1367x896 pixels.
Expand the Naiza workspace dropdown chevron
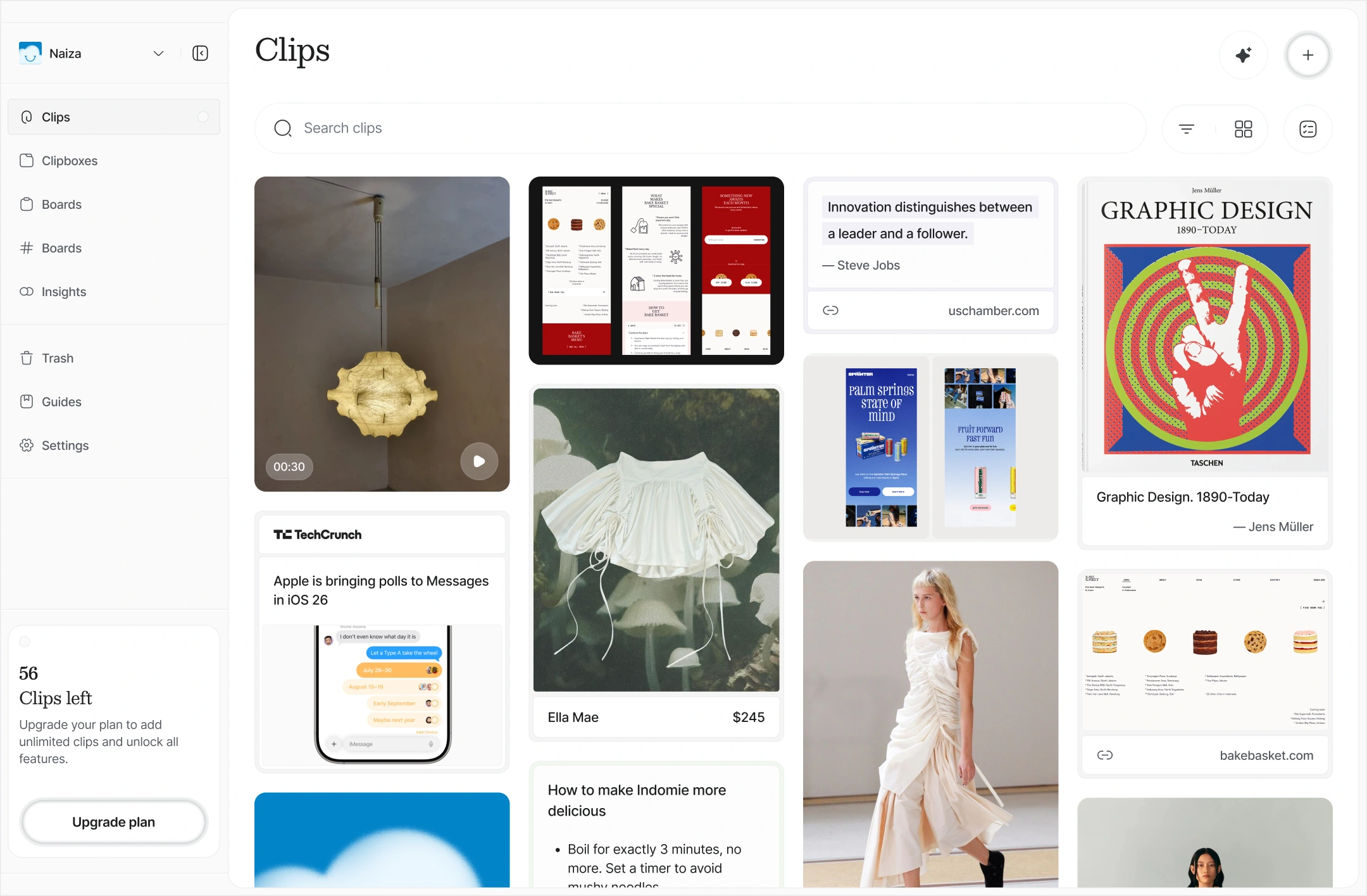(159, 53)
